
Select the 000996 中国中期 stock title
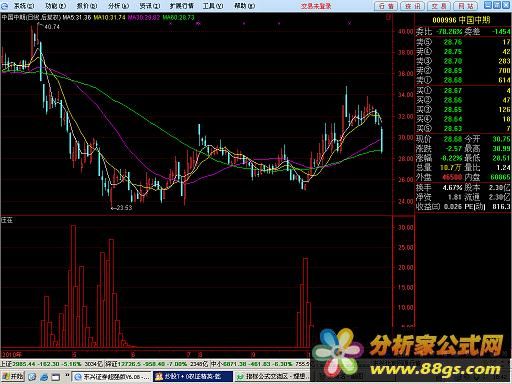(461, 20)
